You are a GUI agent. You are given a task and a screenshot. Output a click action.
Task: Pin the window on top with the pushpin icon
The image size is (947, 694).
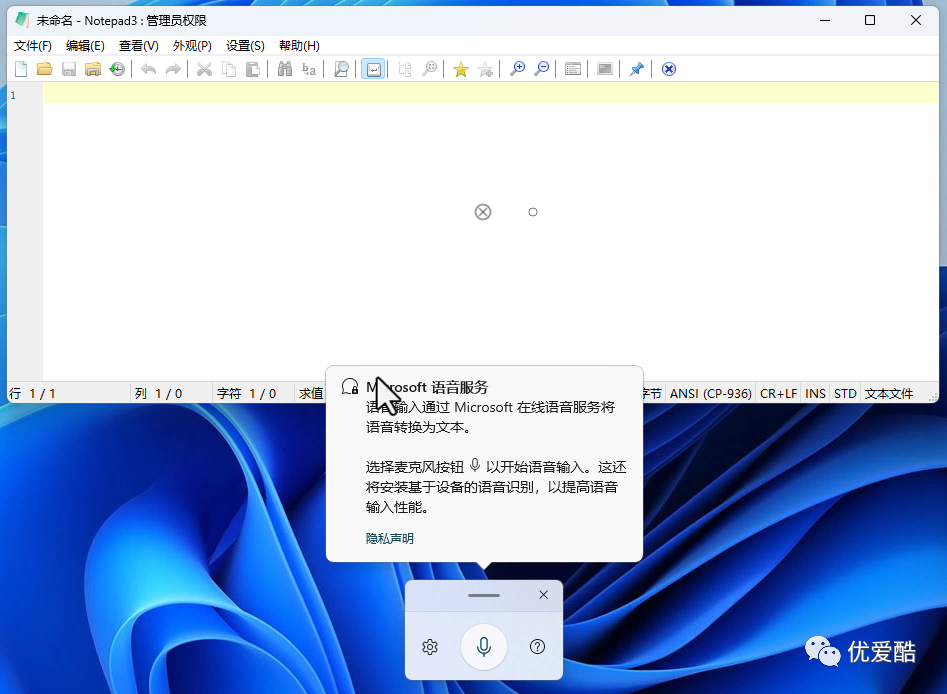636,68
